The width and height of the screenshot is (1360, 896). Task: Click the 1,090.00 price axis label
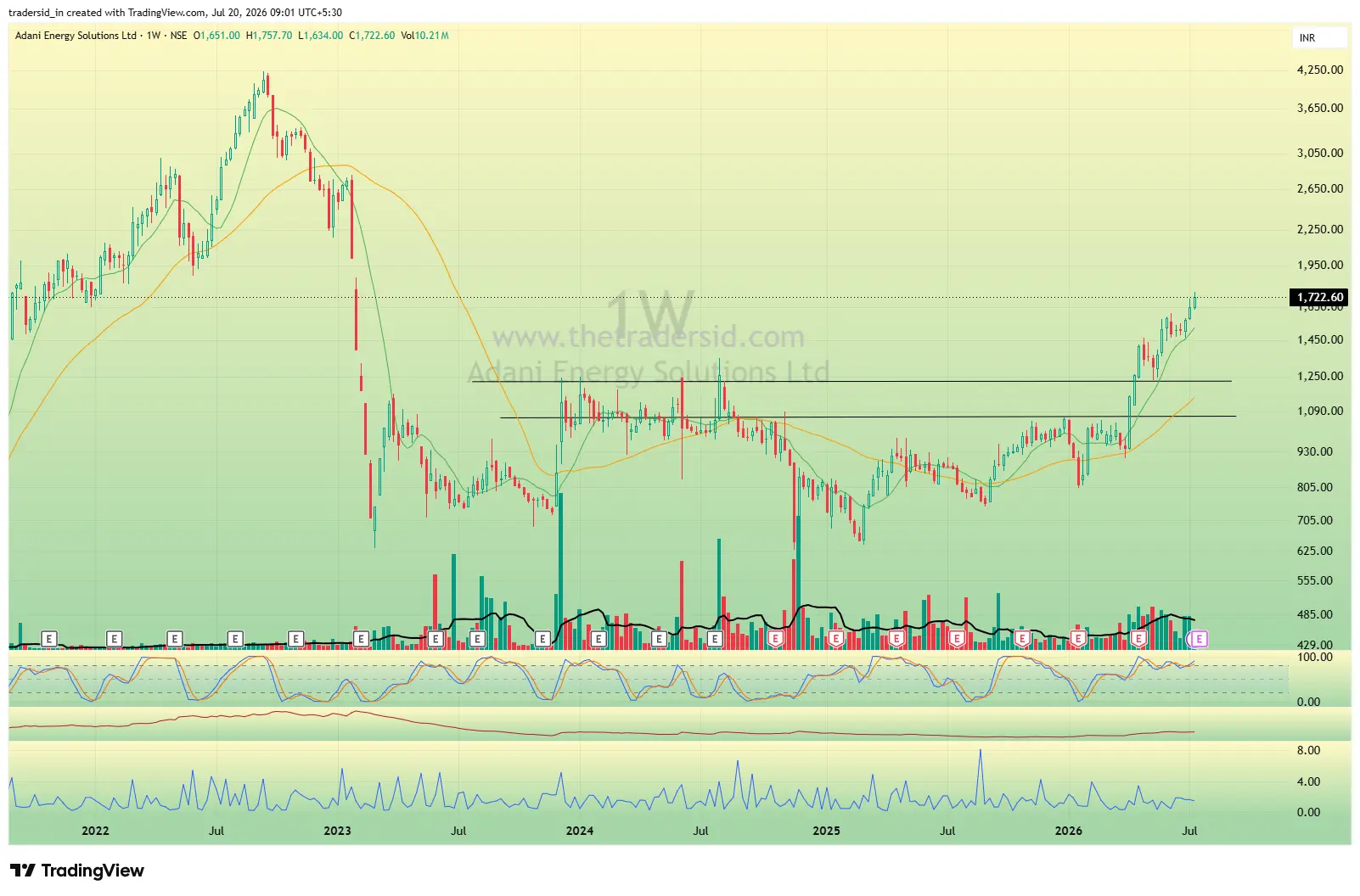pyautogui.click(x=1320, y=411)
